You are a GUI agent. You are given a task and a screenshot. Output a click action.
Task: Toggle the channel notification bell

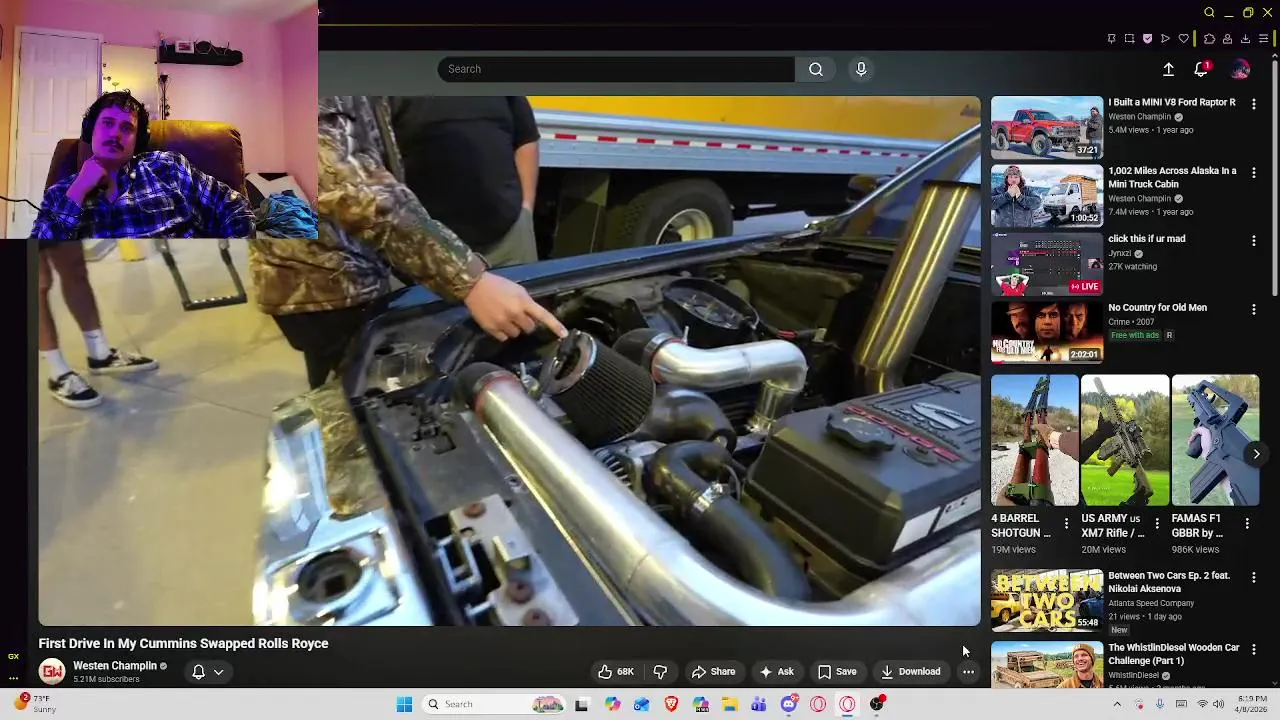[198, 672]
